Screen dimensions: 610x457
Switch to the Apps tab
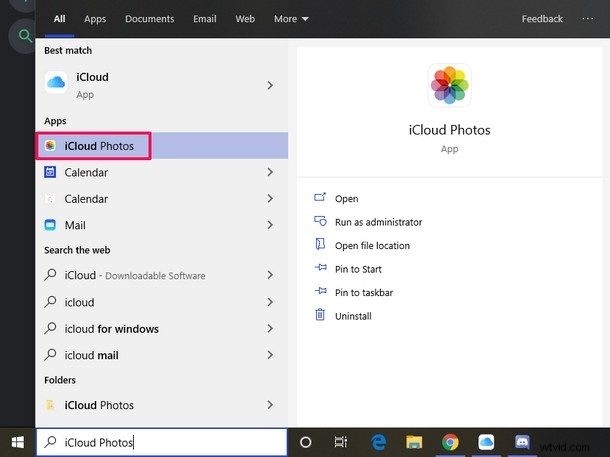[x=95, y=19]
